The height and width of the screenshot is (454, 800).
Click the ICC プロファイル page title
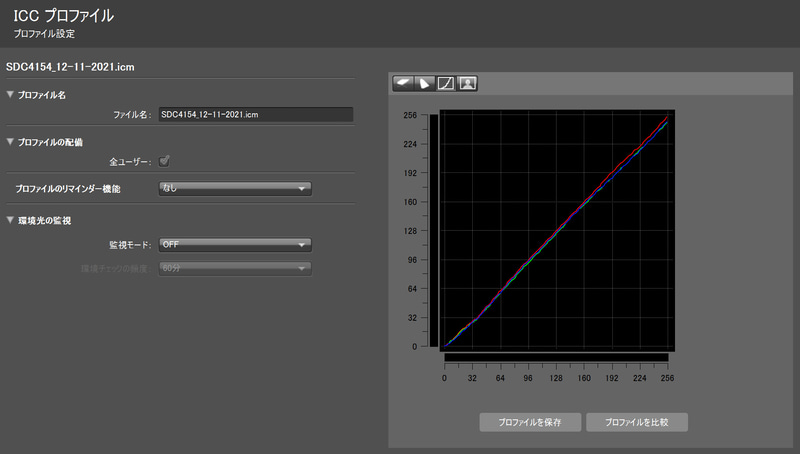pos(63,16)
